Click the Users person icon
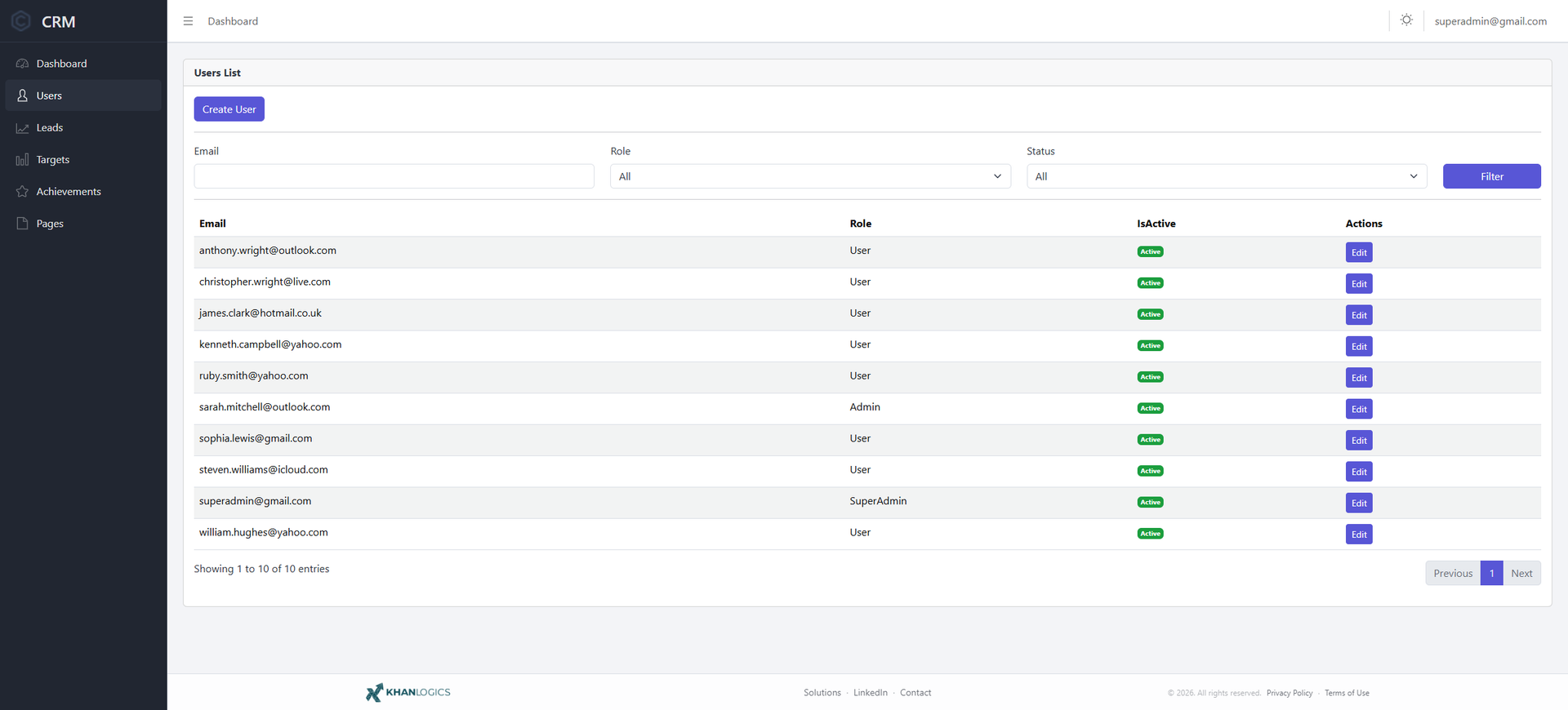 point(22,95)
